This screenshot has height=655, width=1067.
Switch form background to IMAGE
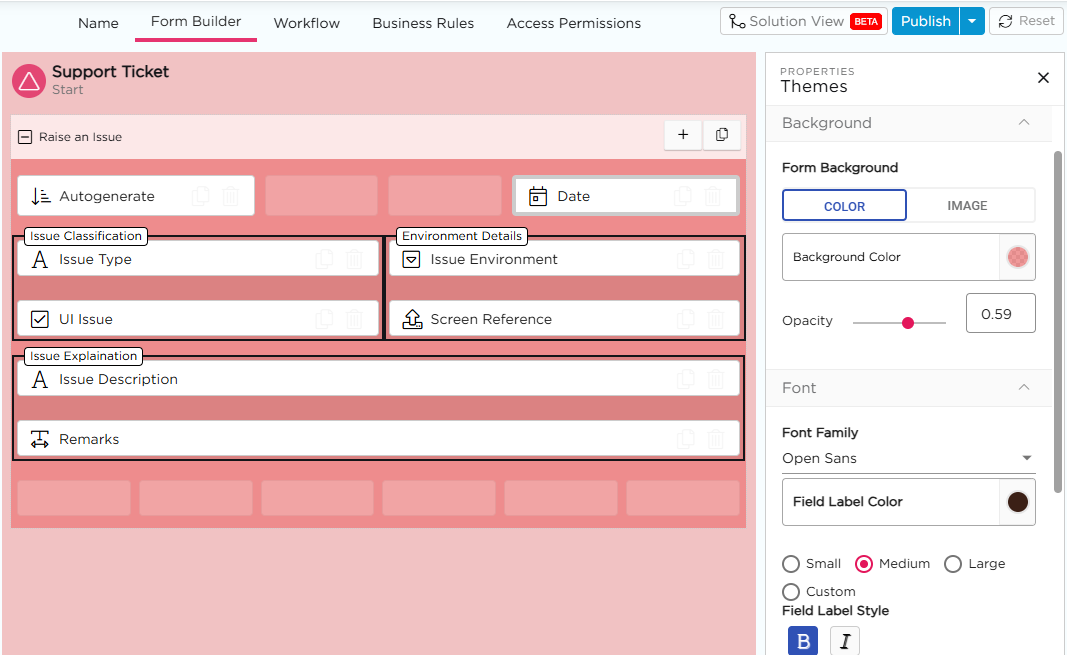coord(967,205)
